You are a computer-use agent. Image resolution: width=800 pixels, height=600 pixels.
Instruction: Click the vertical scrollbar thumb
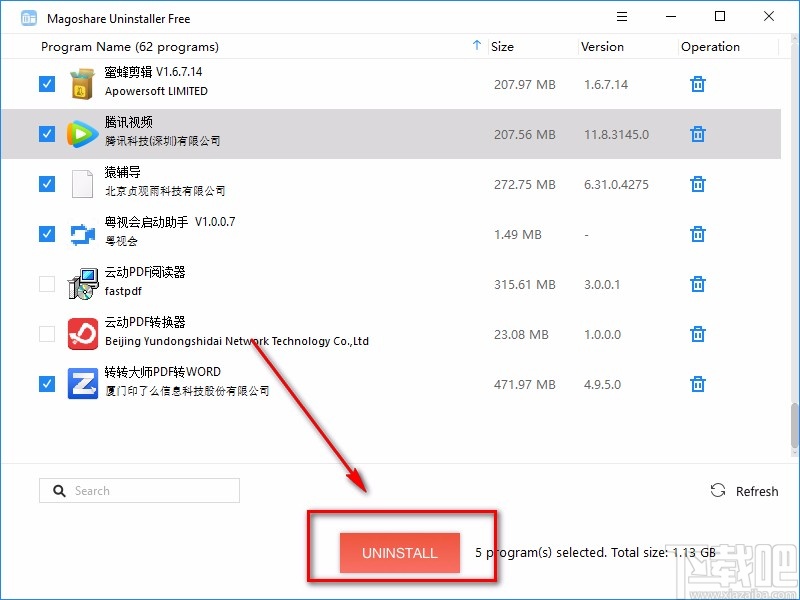794,426
